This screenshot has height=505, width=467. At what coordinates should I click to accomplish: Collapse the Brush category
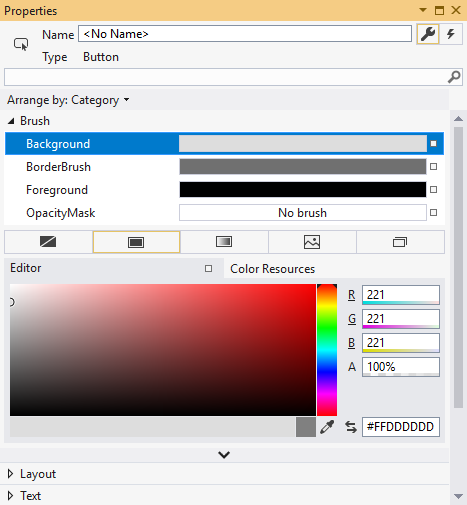pos(11,121)
